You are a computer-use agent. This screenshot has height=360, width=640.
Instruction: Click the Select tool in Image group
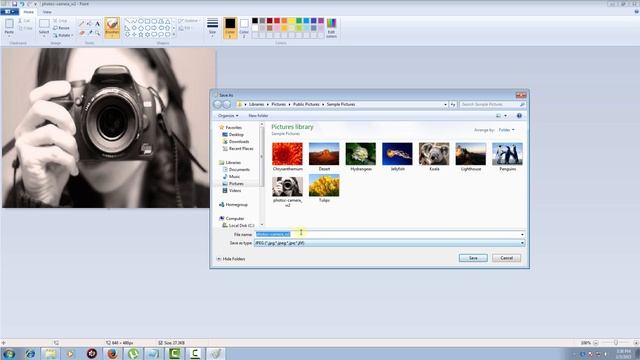[x=44, y=27]
